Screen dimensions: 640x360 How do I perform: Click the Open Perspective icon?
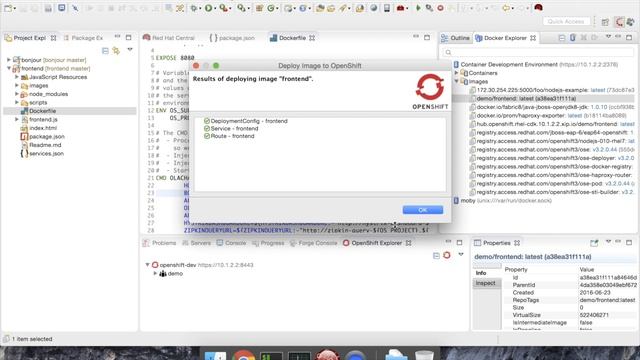pyautogui.click(x=605, y=22)
